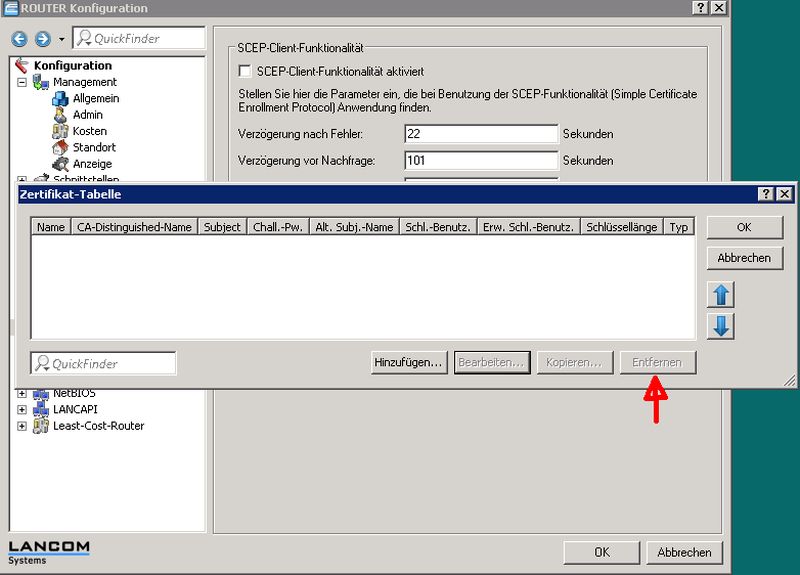Click the Anzeige magnifier icon
This screenshot has height=575, width=800.
tap(60, 164)
